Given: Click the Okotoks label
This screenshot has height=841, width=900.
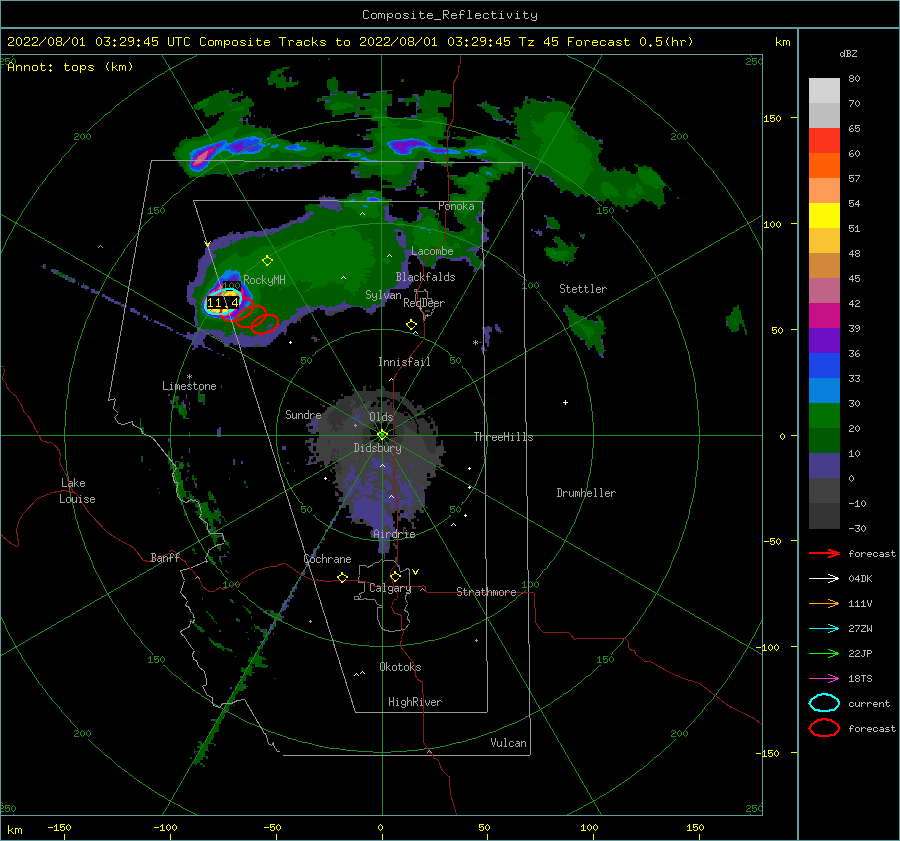Looking at the screenshot, I should (400, 667).
